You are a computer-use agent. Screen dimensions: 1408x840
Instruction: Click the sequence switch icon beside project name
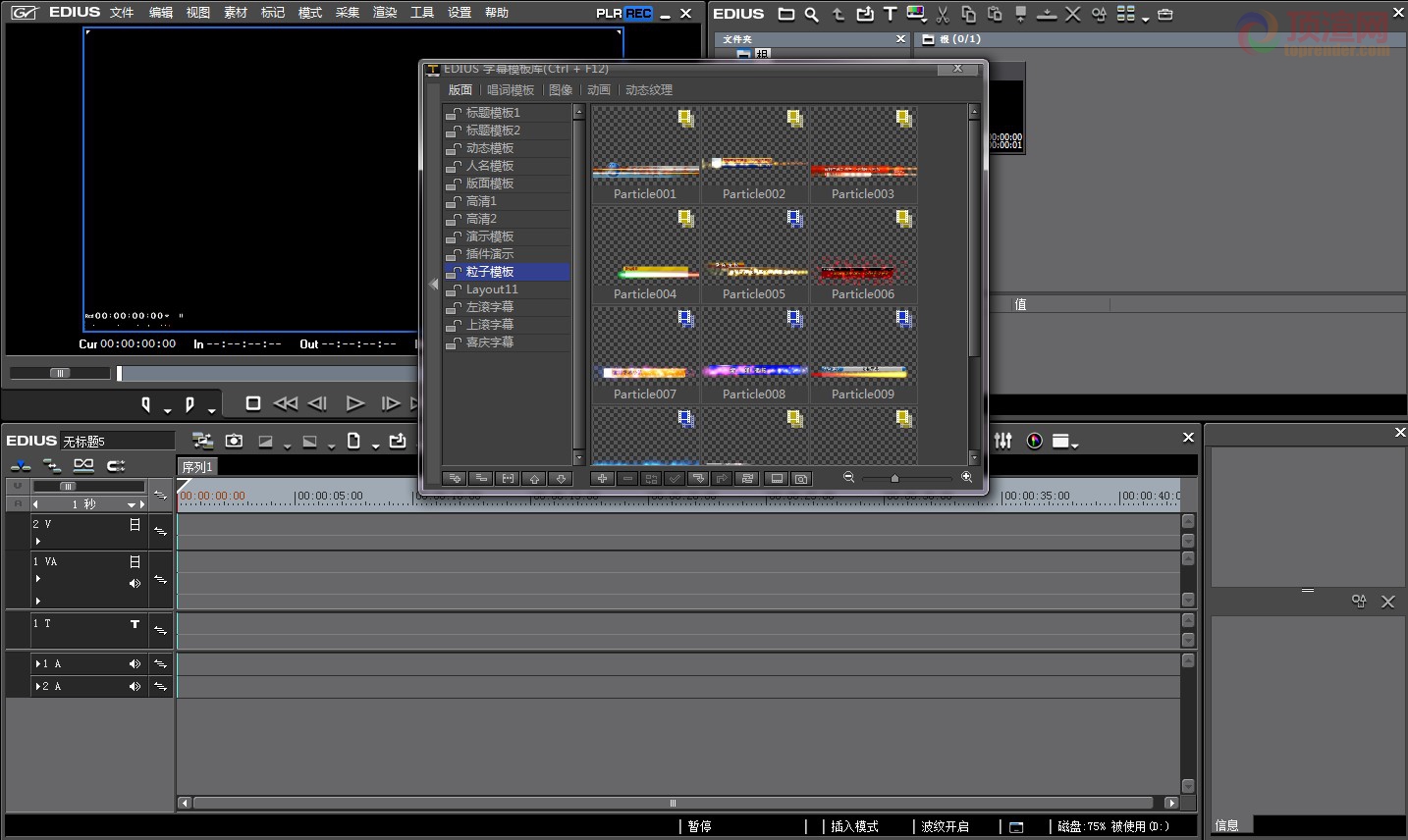(202, 441)
